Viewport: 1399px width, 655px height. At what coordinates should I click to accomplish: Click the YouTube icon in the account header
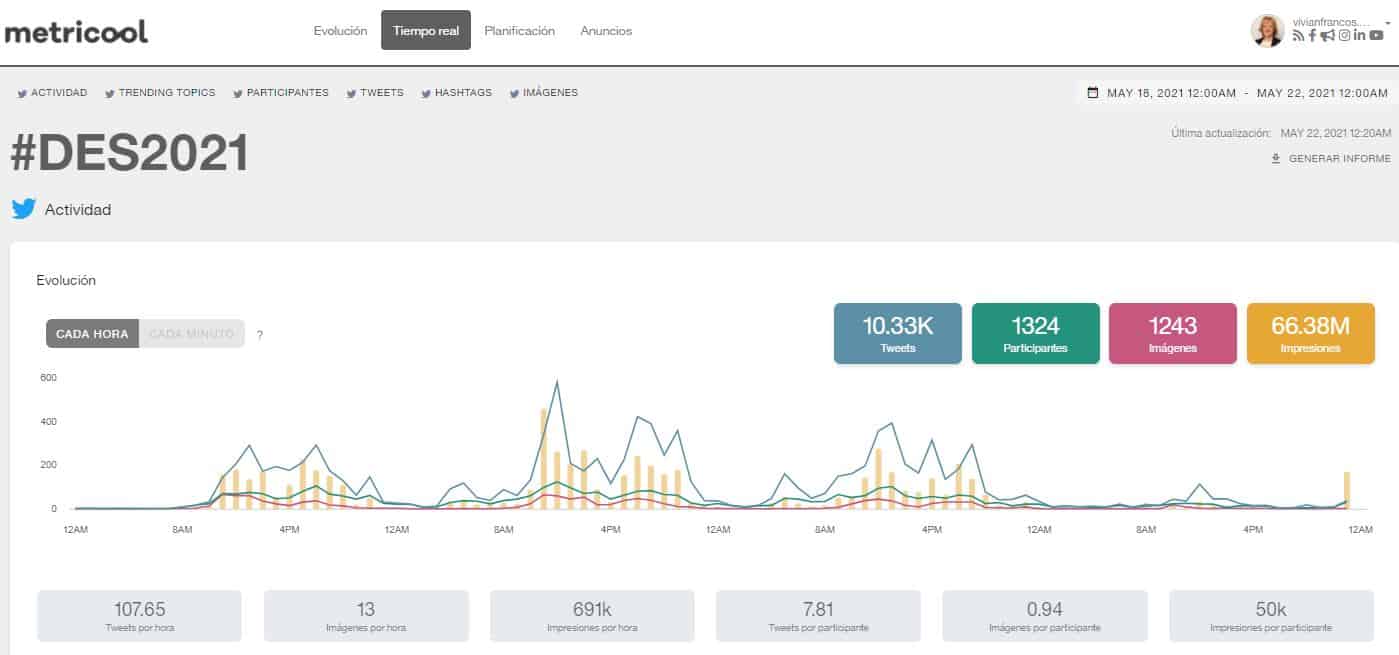(1377, 36)
